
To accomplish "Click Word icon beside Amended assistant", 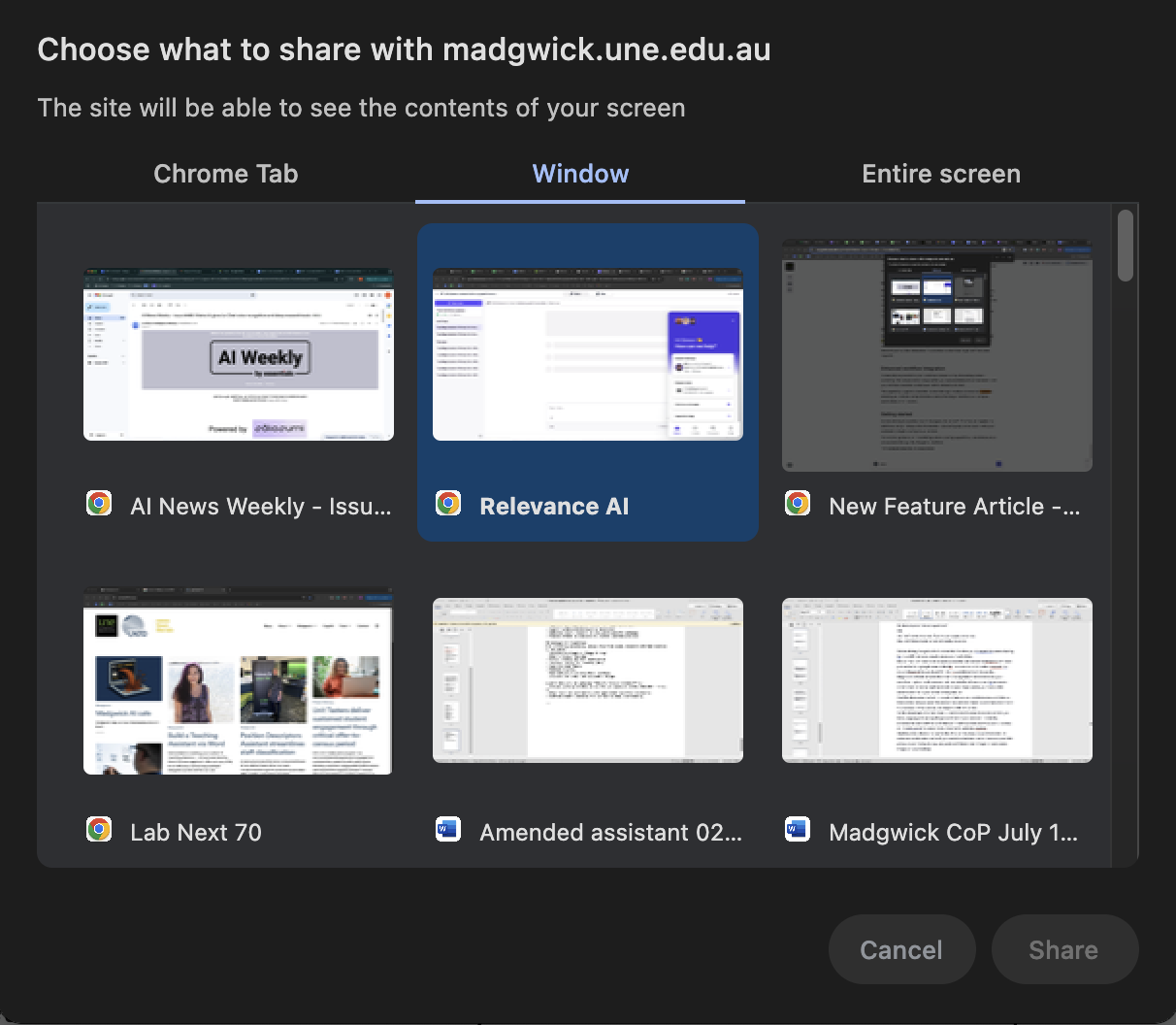I will 448,830.
